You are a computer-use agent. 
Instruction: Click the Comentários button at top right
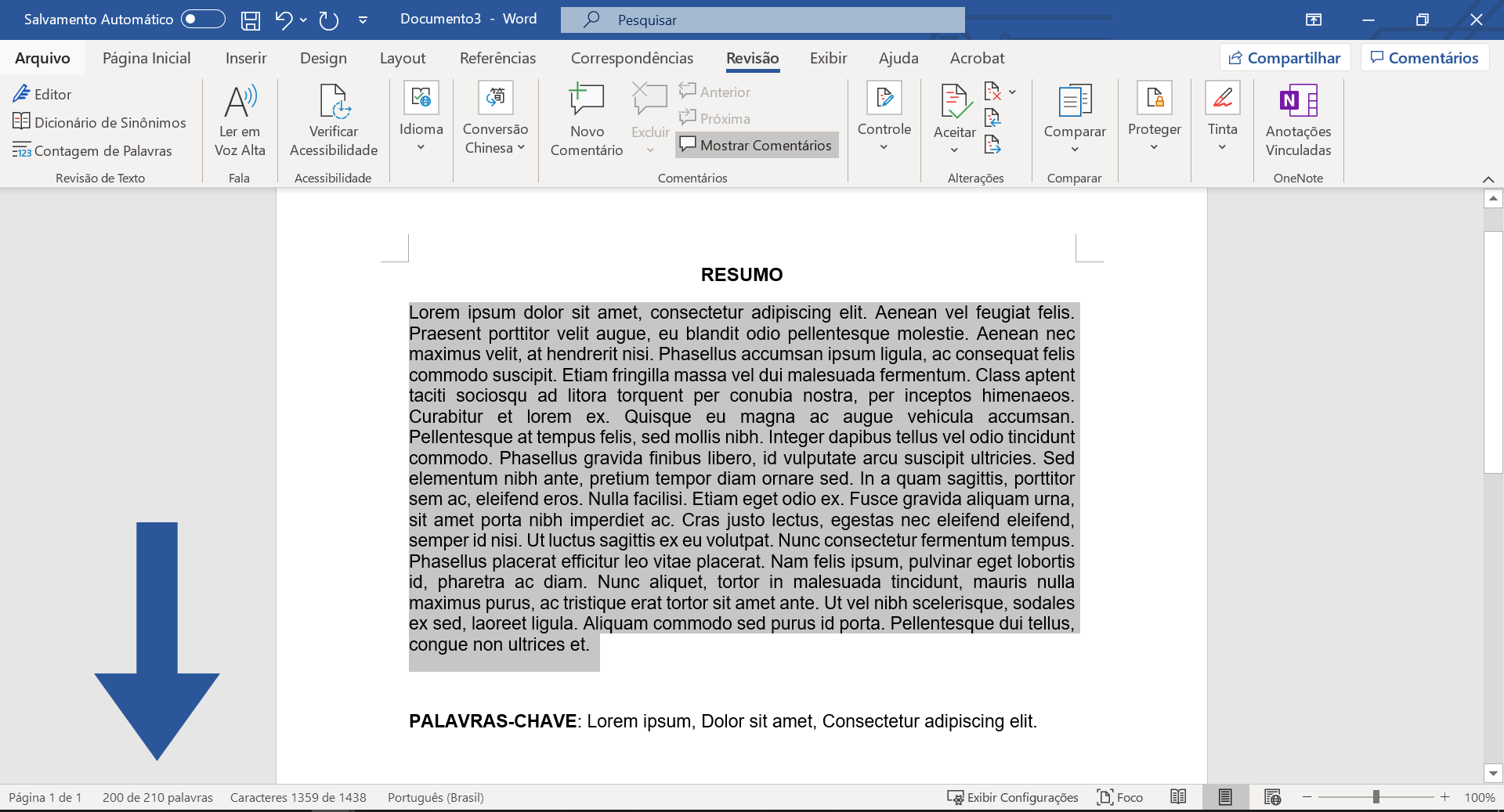(1425, 58)
